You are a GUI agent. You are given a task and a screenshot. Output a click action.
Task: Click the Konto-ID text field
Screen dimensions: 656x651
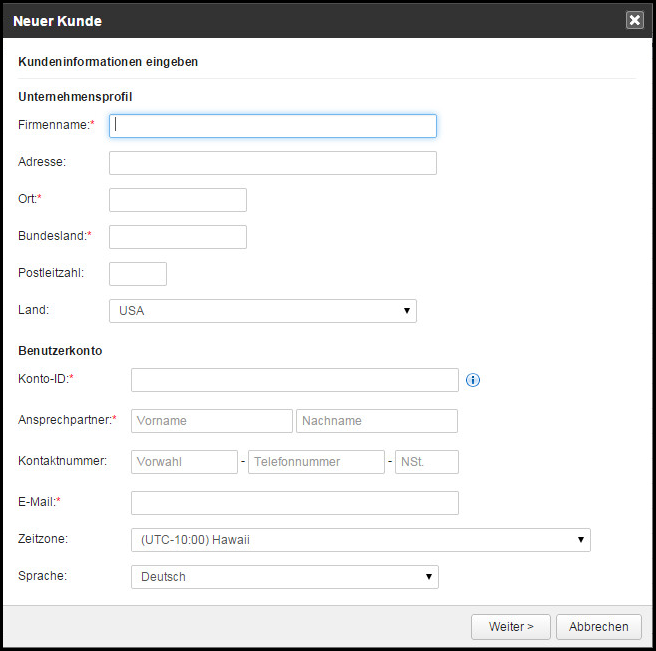[294, 380]
